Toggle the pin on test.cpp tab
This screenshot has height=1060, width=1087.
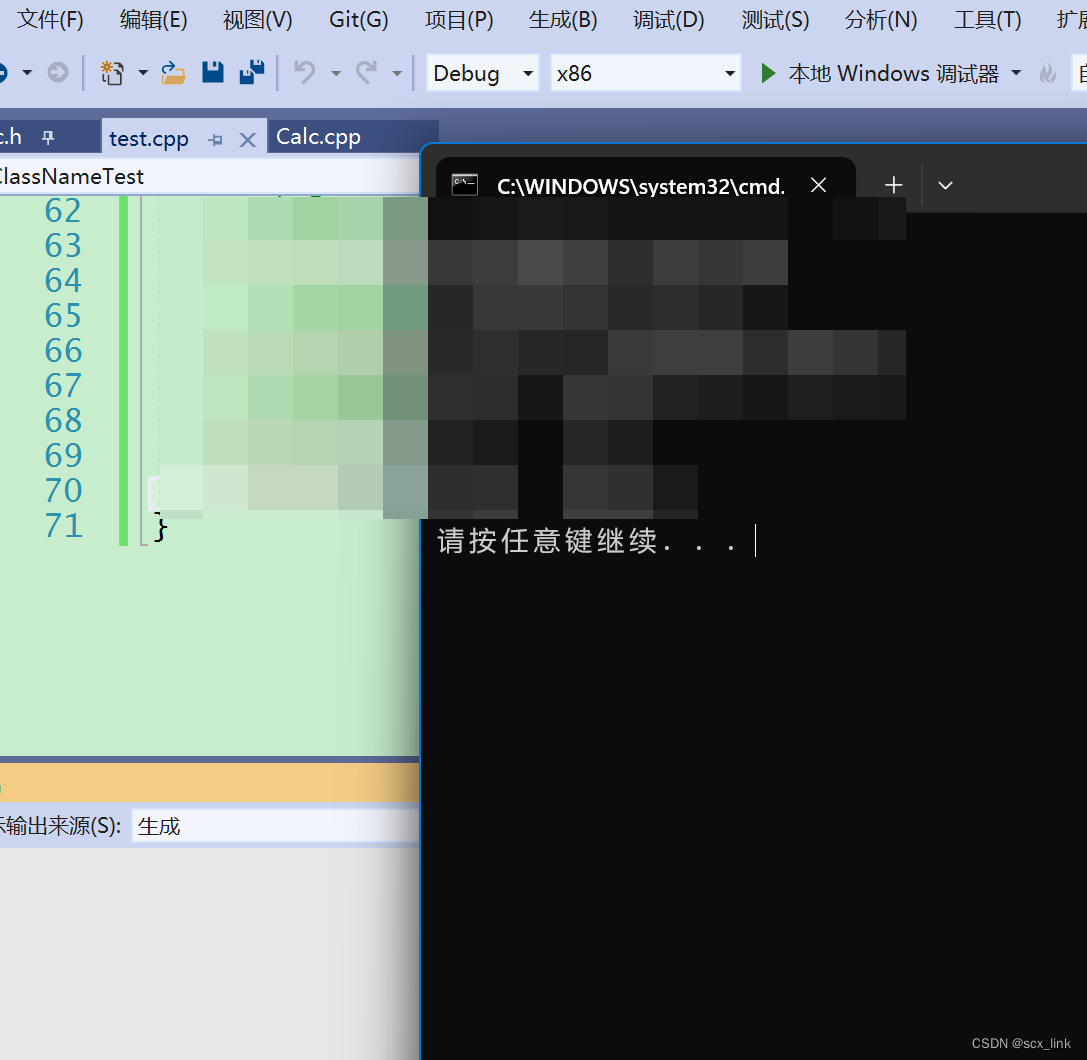216,140
